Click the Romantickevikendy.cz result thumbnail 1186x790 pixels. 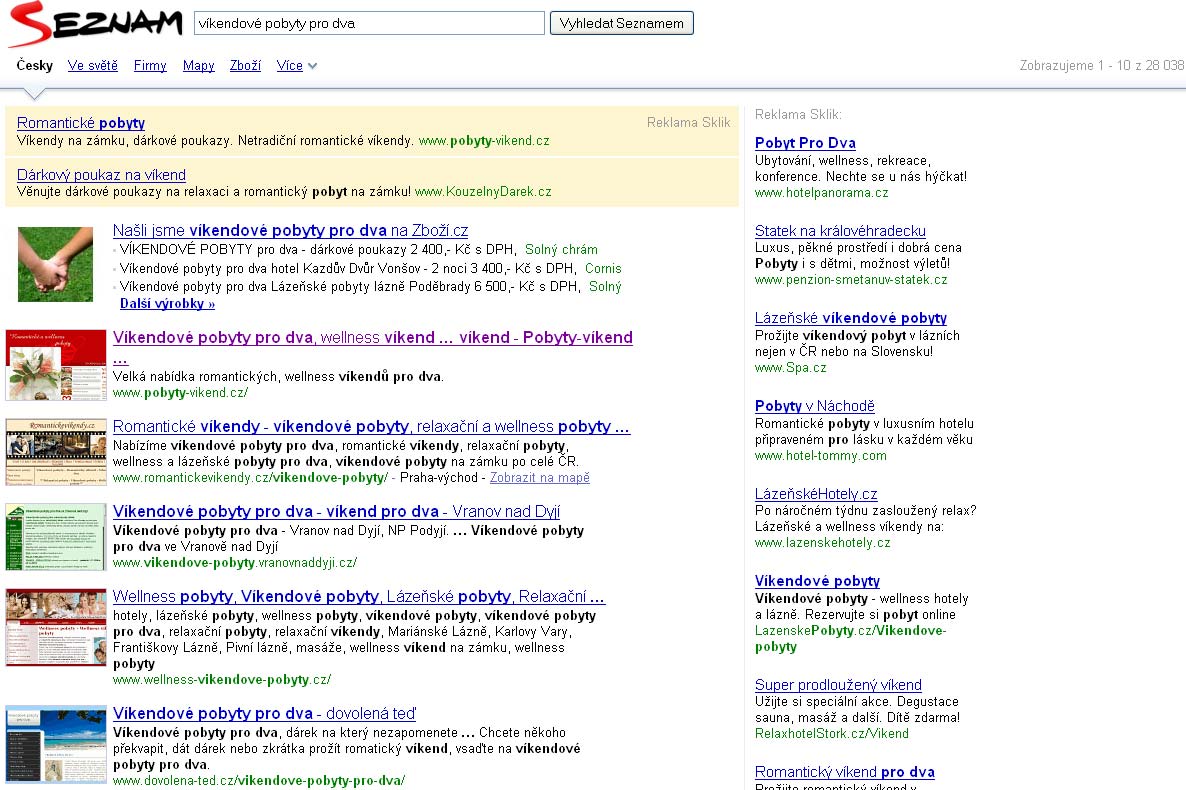tap(56, 452)
